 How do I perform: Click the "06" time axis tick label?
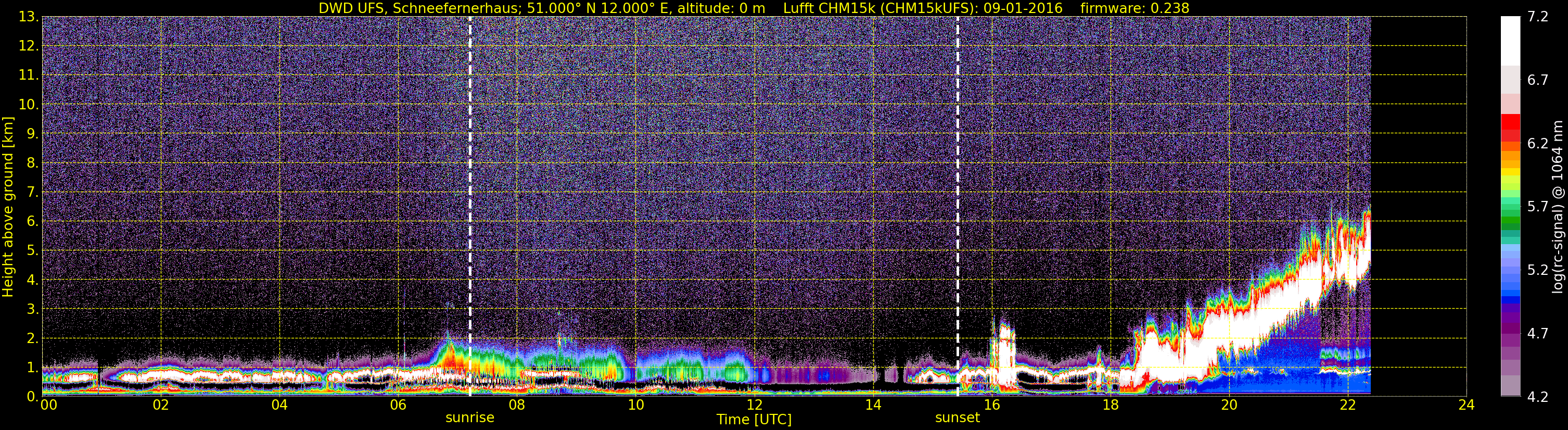[398, 406]
